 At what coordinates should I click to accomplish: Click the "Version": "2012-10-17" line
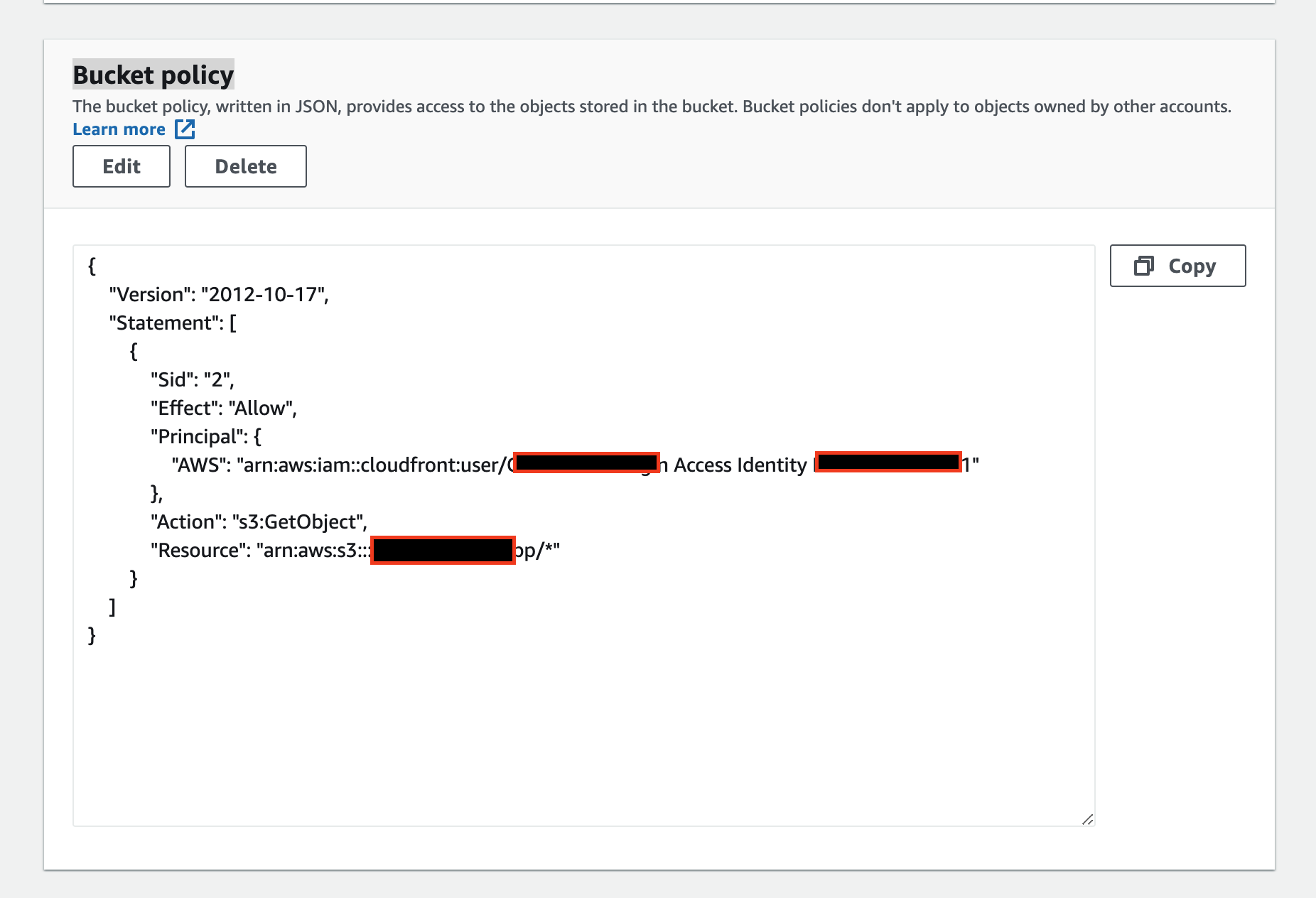(219, 294)
